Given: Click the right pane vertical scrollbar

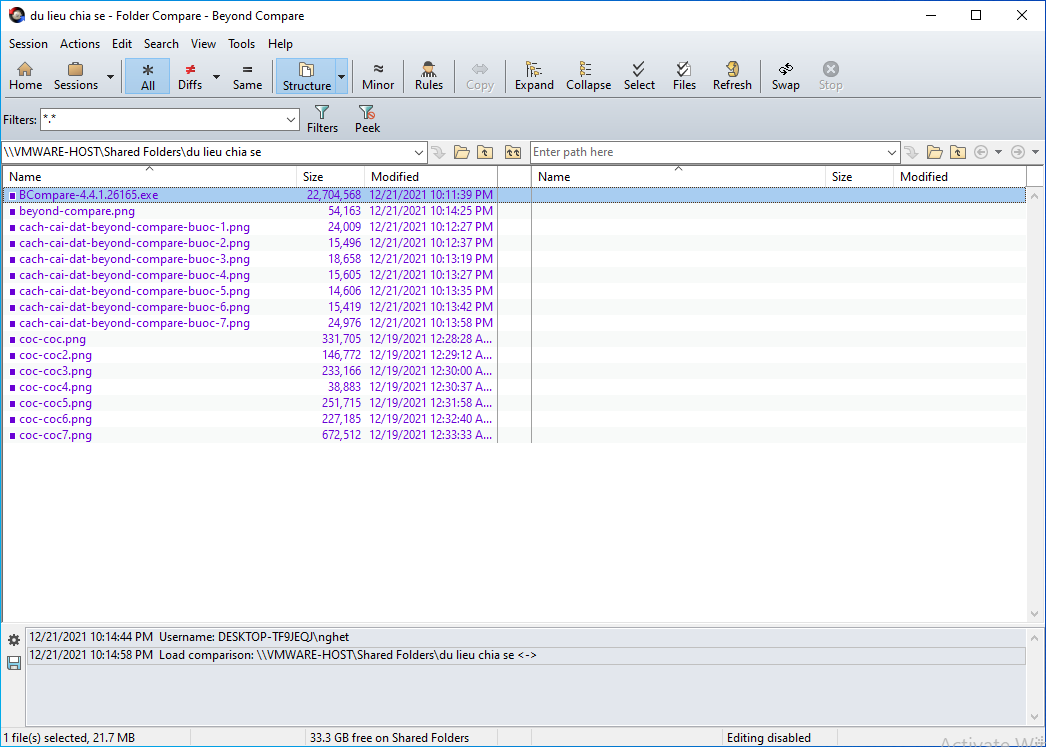Looking at the screenshot, I should pos(1035,400).
